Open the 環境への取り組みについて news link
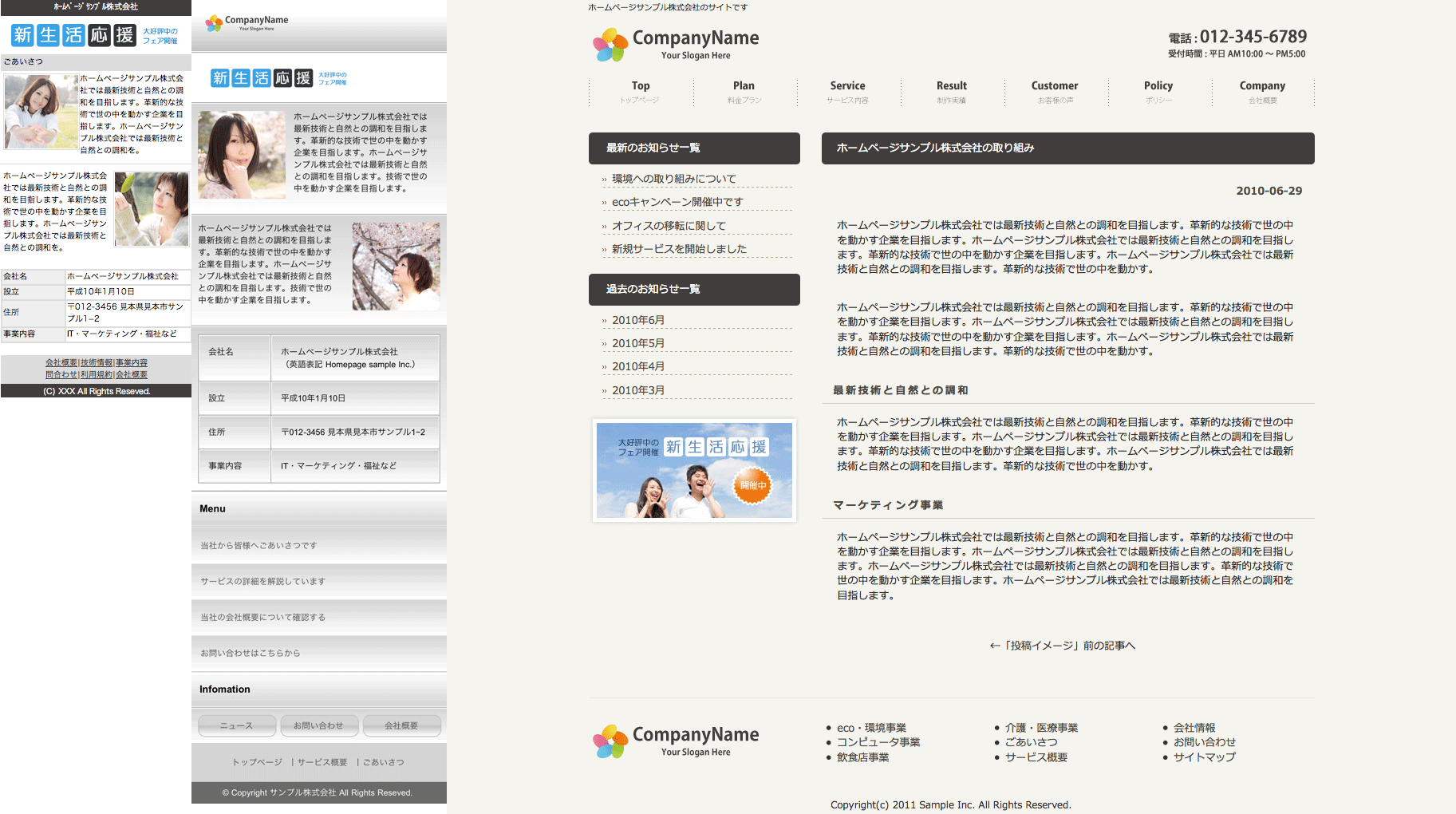The width and height of the screenshot is (1456, 814). point(674,179)
